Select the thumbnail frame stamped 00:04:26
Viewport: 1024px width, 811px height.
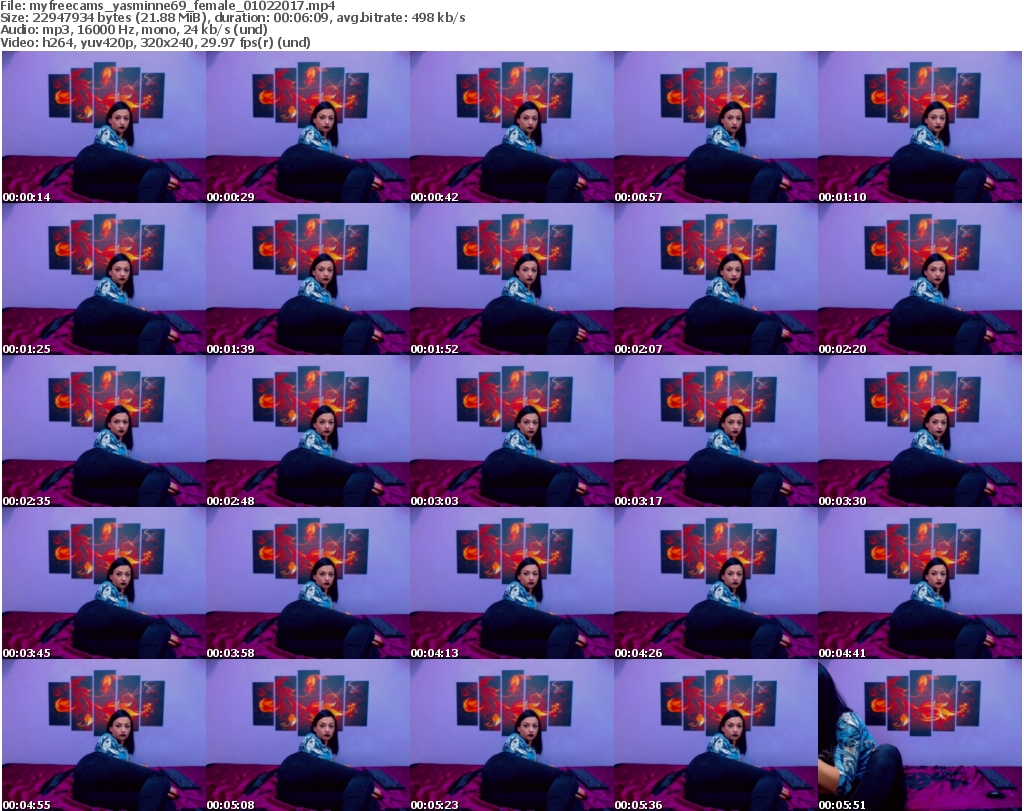tap(716, 583)
